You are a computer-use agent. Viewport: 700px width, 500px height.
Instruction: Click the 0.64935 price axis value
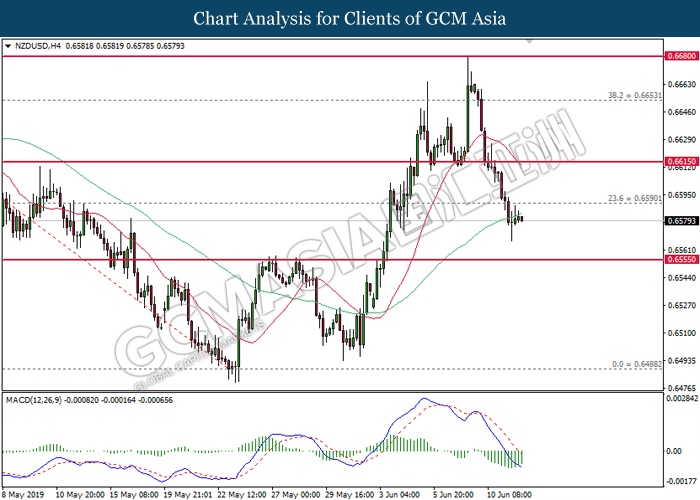[x=682, y=360]
